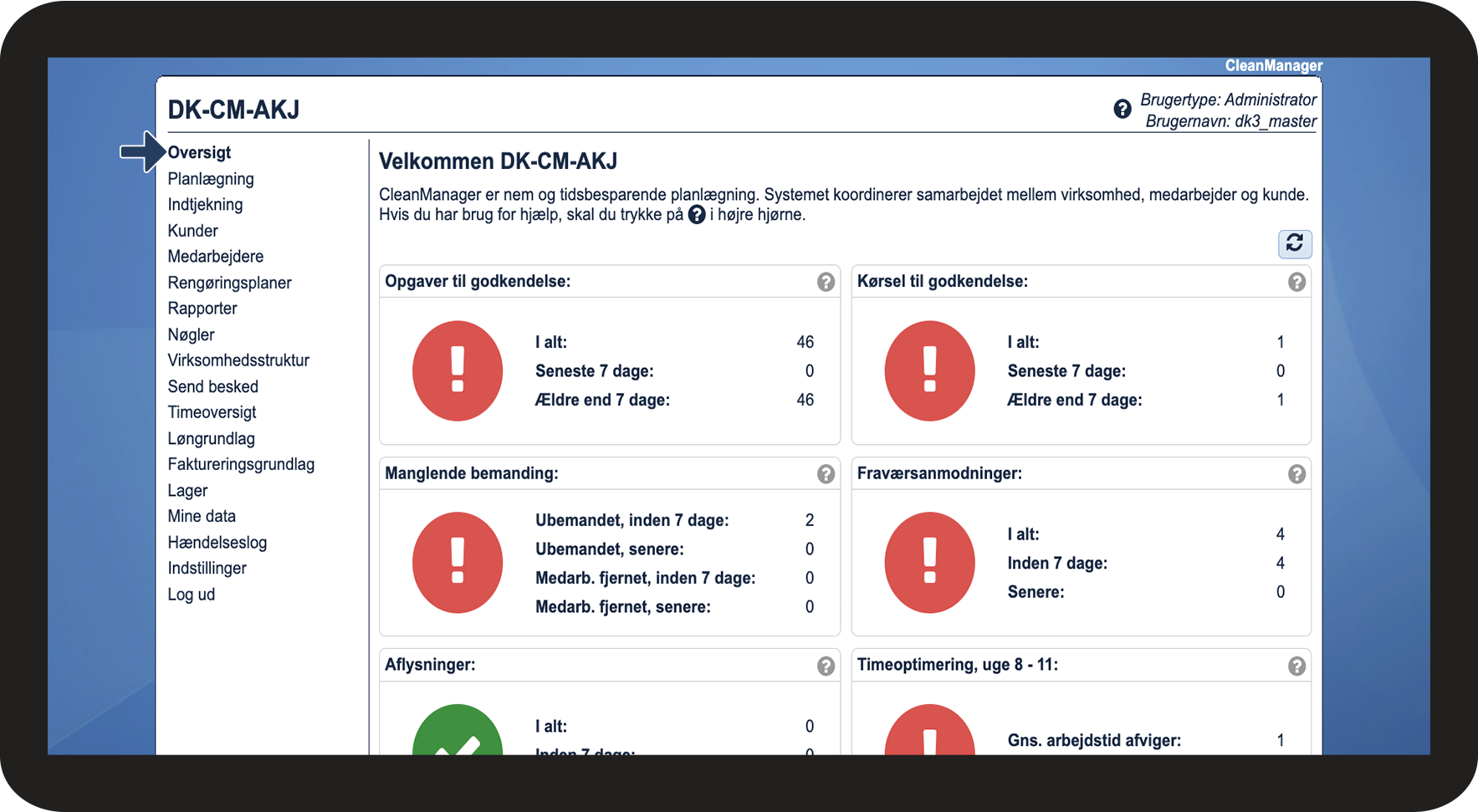
Task: Click the Timeoptimering, uge 8 - 11 heading
Action: [958, 665]
